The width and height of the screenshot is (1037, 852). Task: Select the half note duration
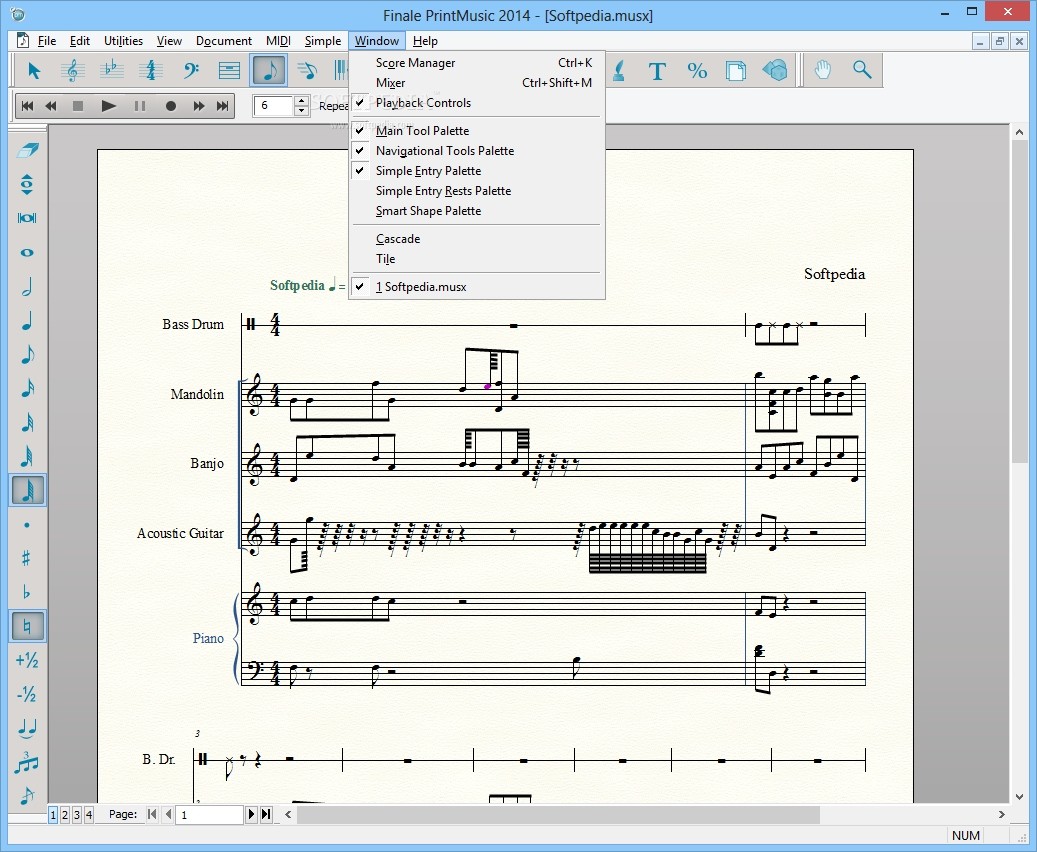(27, 286)
